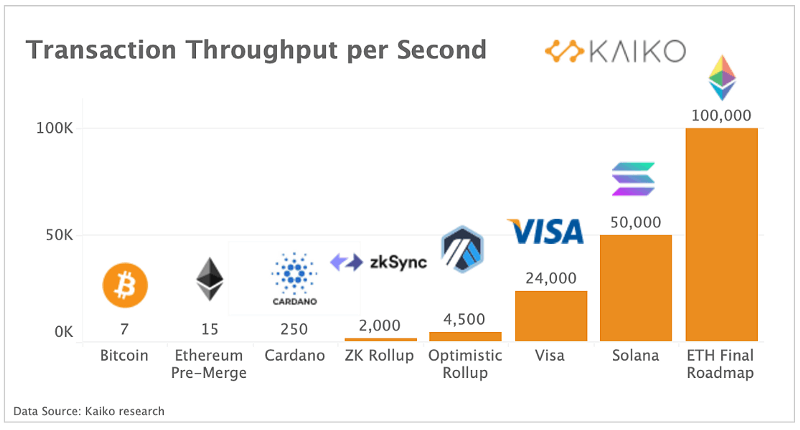Click the ETH Final Roadmap orange bar
Viewport: 800px width, 430px height.
(721, 234)
